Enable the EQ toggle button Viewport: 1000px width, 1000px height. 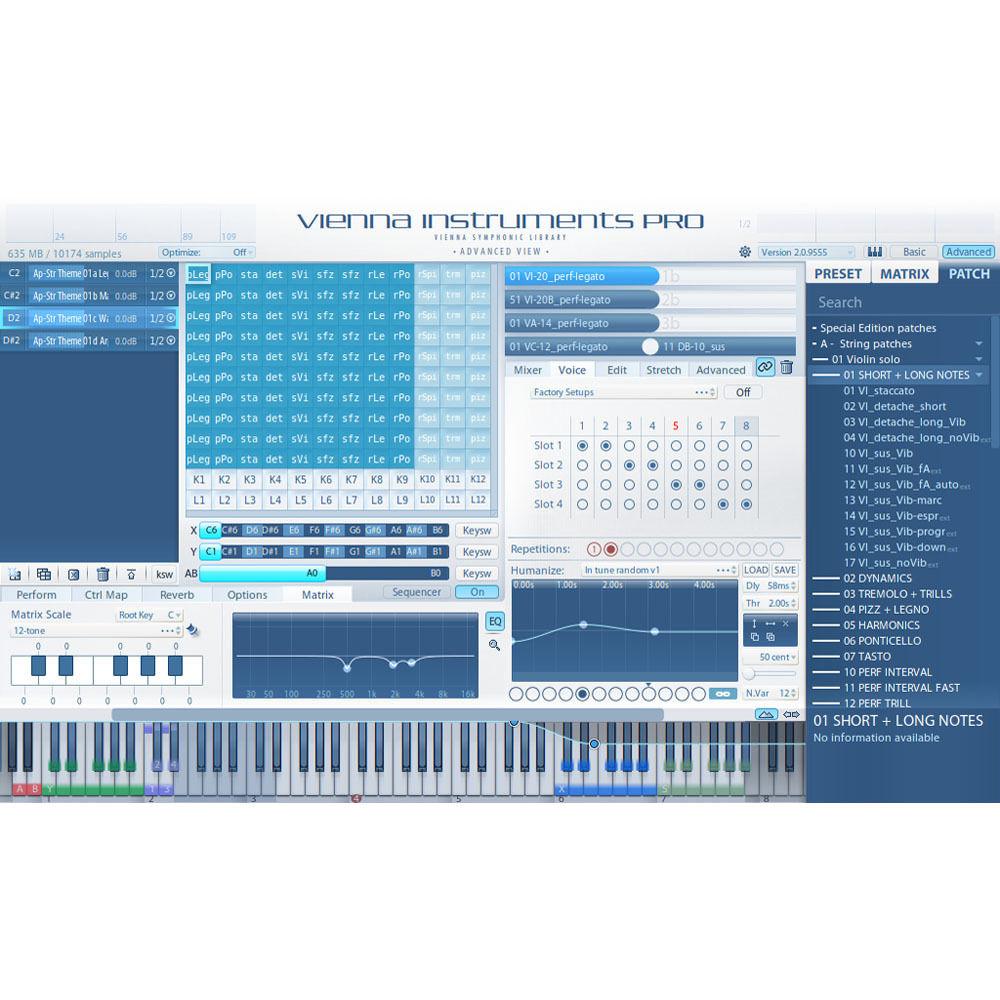494,621
